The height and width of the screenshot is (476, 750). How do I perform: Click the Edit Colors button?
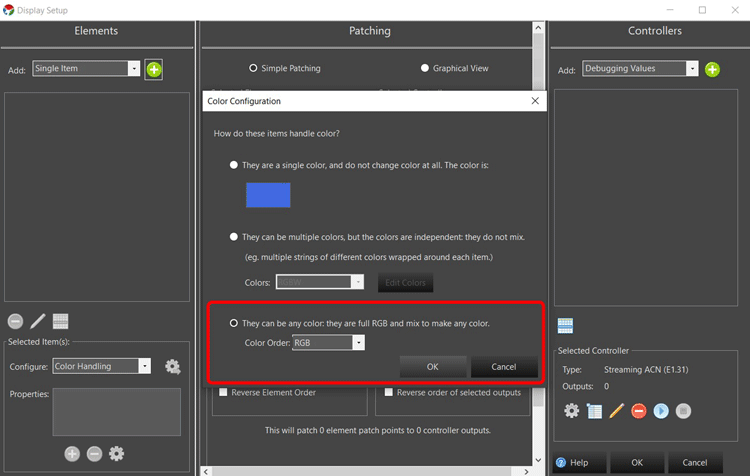[406, 283]
